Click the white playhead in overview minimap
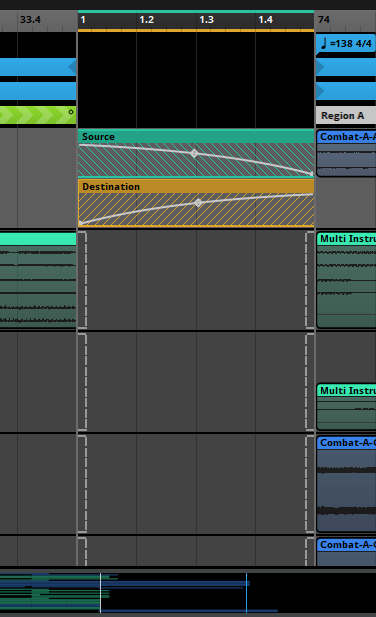 [x=100, y=593]
